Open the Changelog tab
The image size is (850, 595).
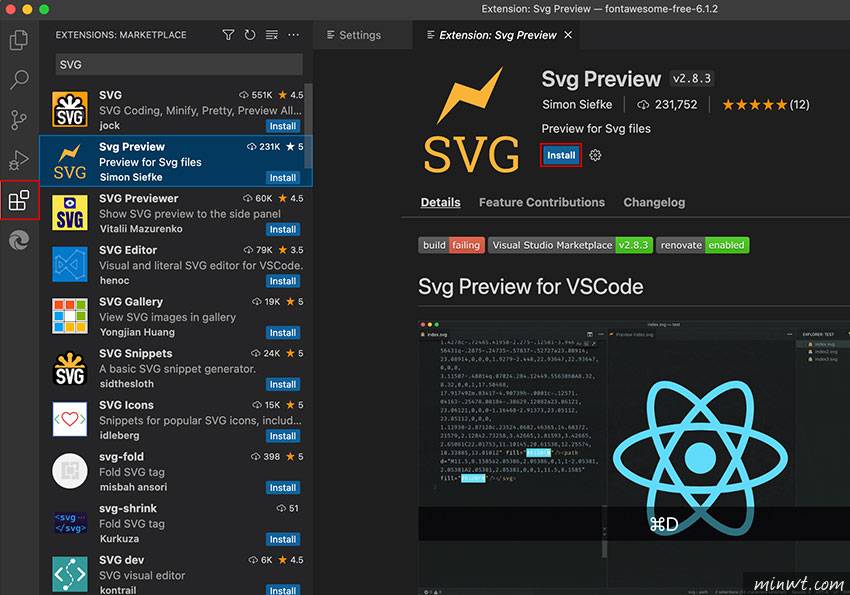coord(654,202)
